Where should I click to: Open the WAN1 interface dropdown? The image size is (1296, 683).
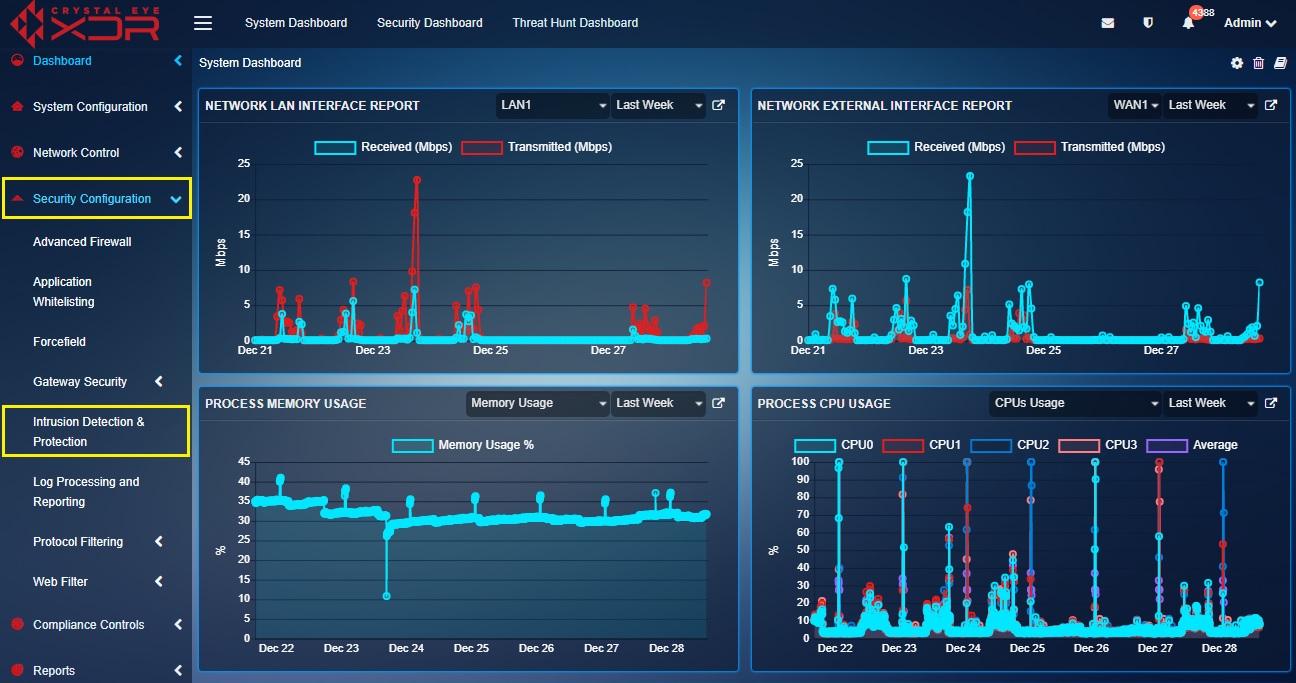tap(1134, 105)
